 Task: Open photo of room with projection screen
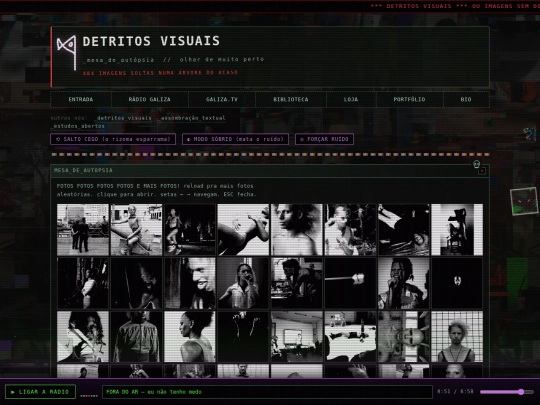click(297, 337)
